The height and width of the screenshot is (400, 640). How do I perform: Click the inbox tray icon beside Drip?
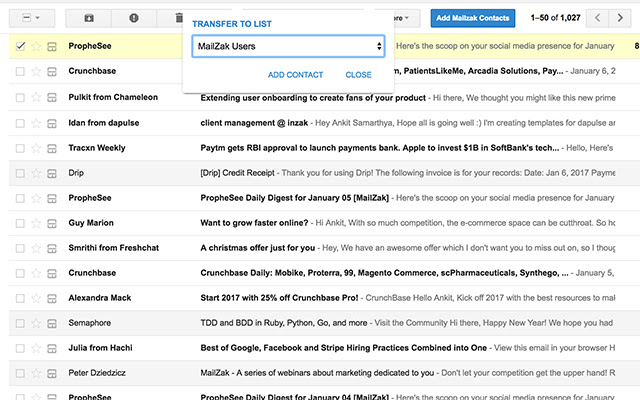coord(52,173)
